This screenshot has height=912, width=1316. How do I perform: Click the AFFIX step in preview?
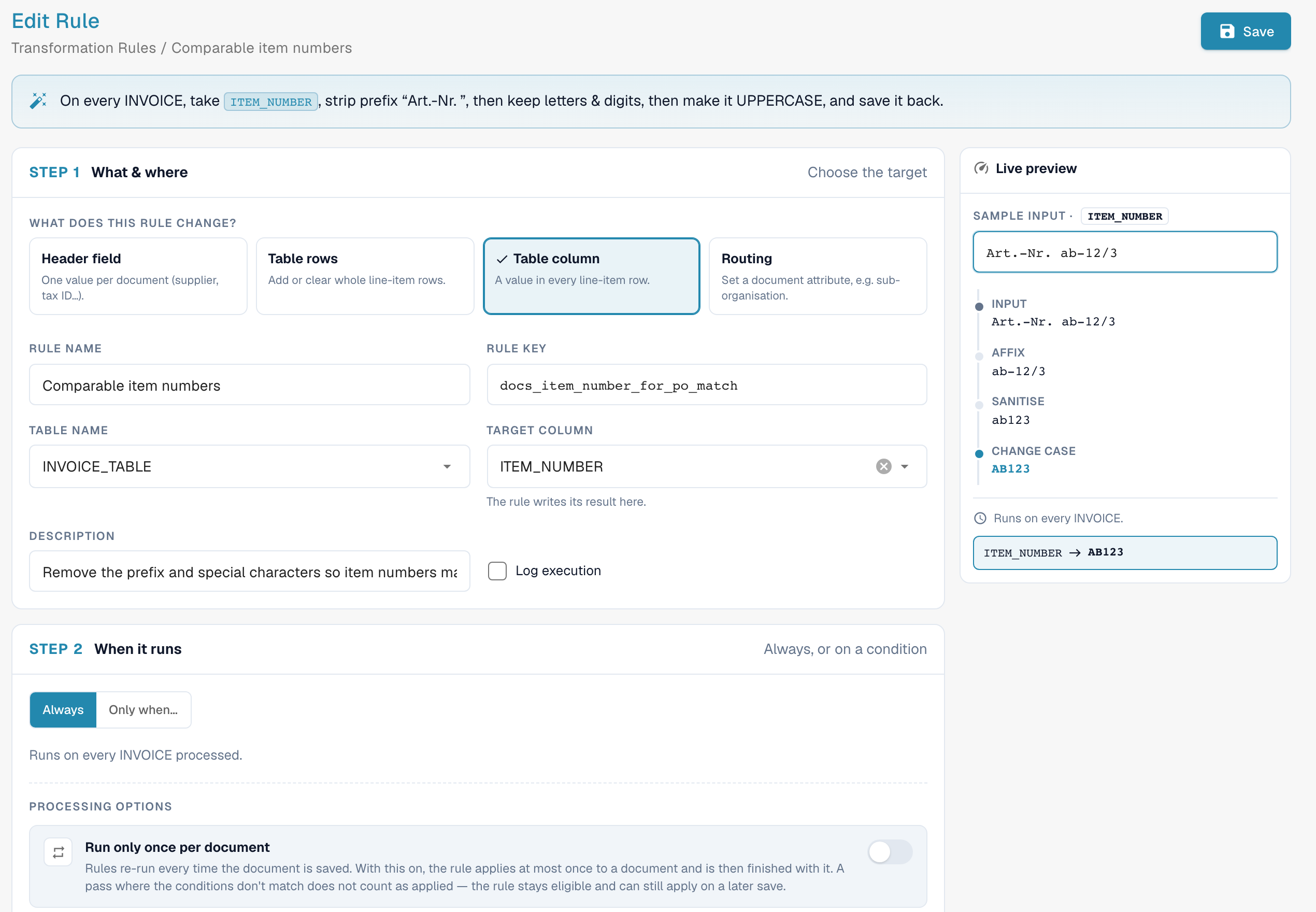[x=1019, y=362]
